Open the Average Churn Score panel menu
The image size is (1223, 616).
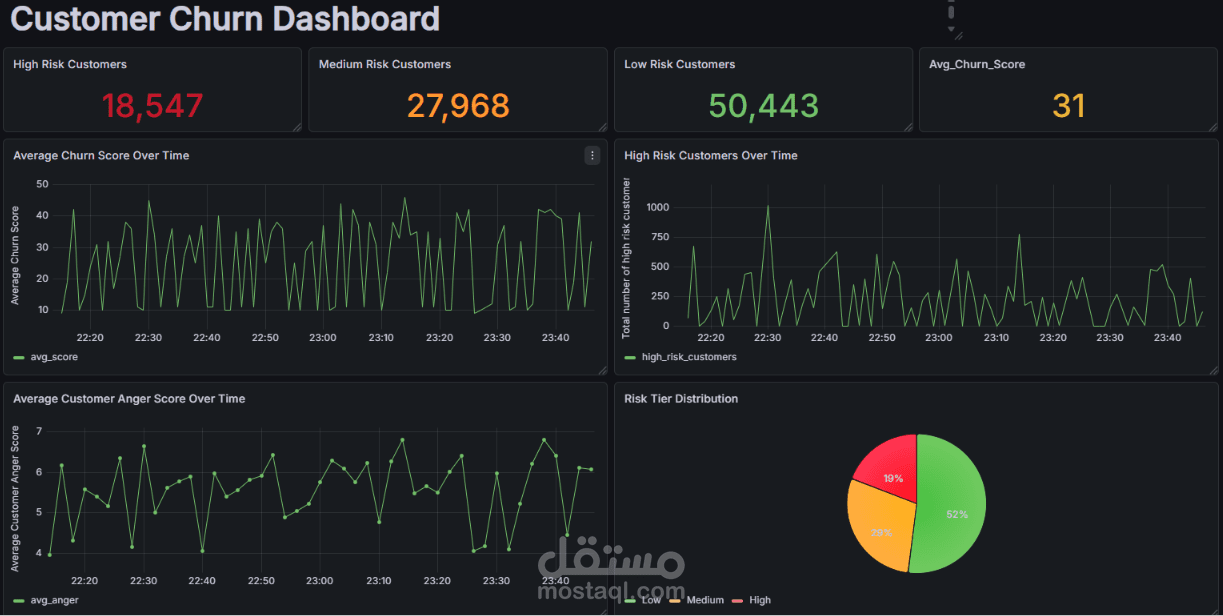coord(592,155)
